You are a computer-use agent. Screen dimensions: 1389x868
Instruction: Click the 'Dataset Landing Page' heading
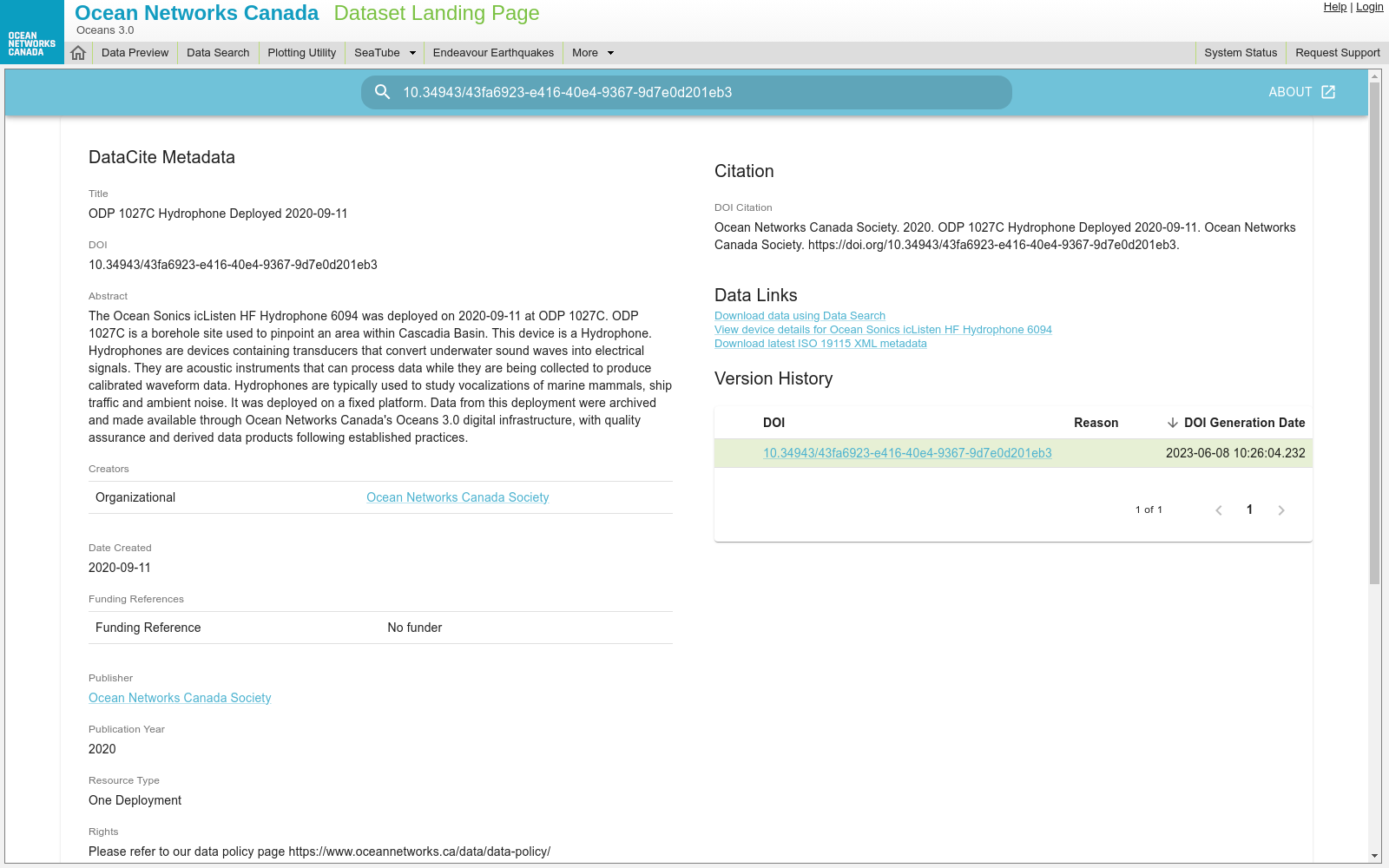pyautogui.click(x=437, y=13)
